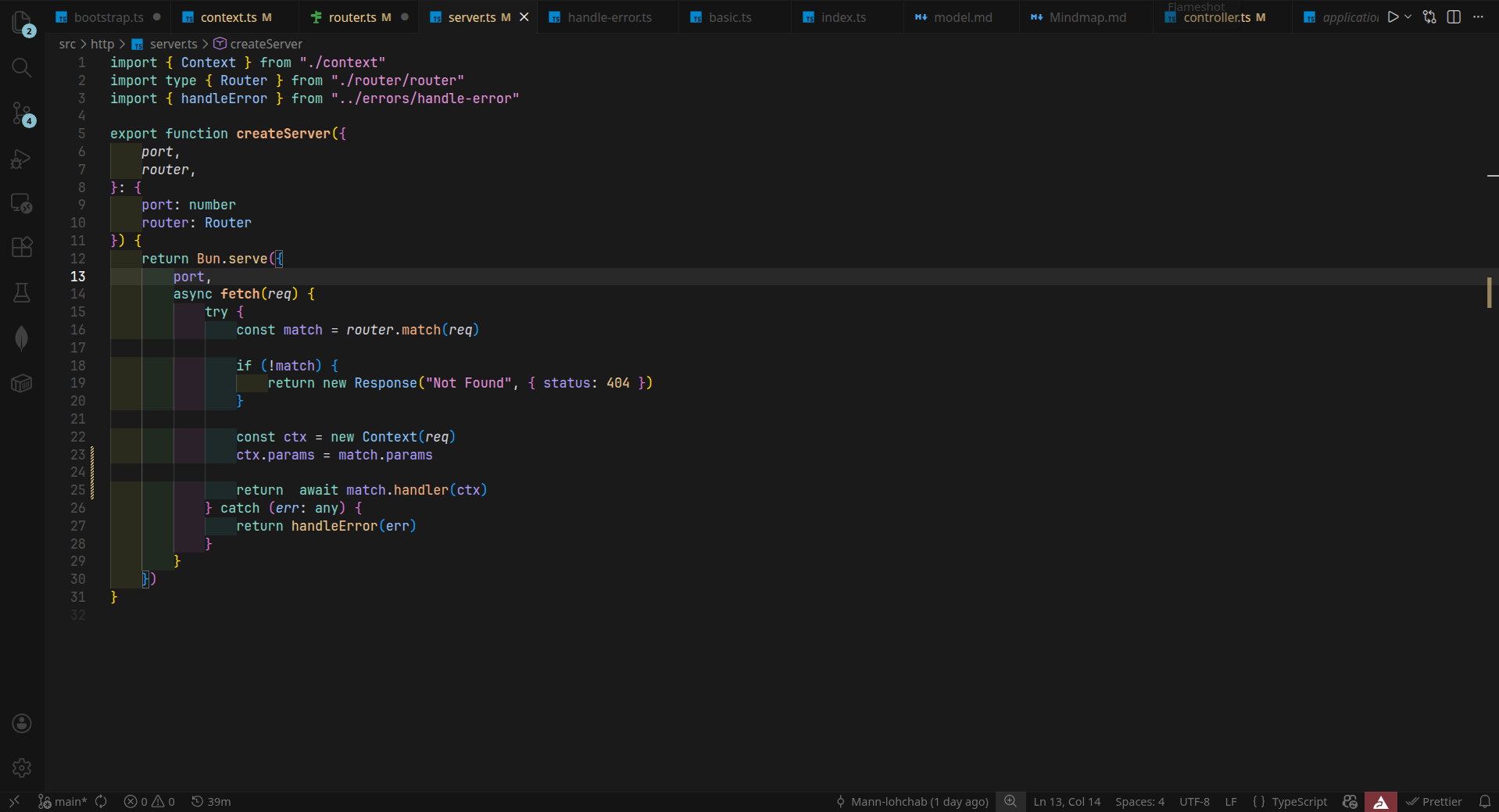Screen dimensions: 1499x812
Task: Click the main* git branch button
Action: point(63,801)
